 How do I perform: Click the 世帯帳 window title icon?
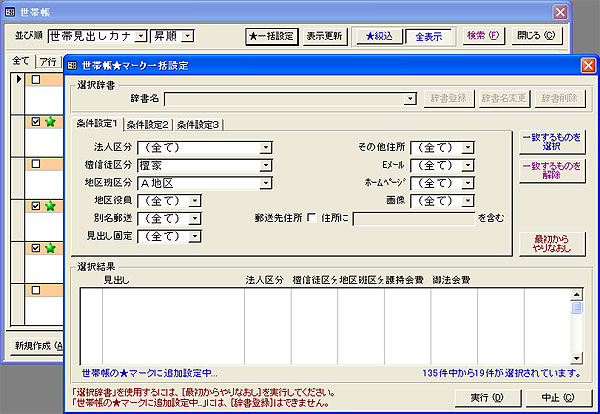pos(10,10)
